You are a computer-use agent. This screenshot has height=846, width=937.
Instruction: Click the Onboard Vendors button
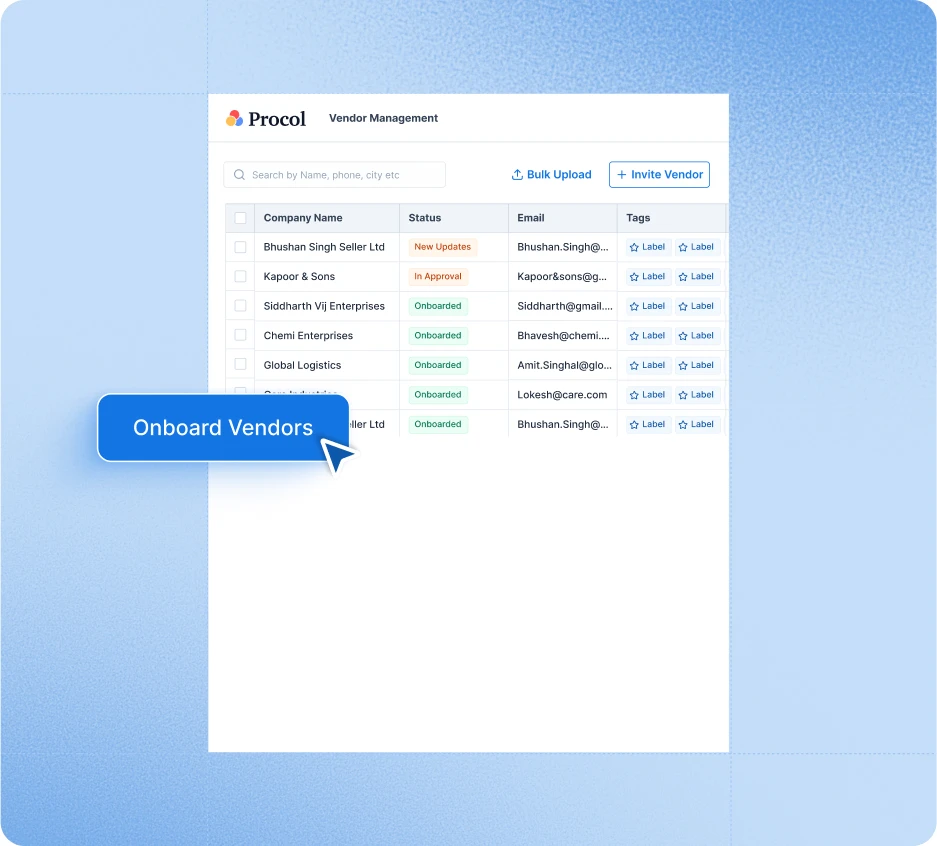pos(222,428)
